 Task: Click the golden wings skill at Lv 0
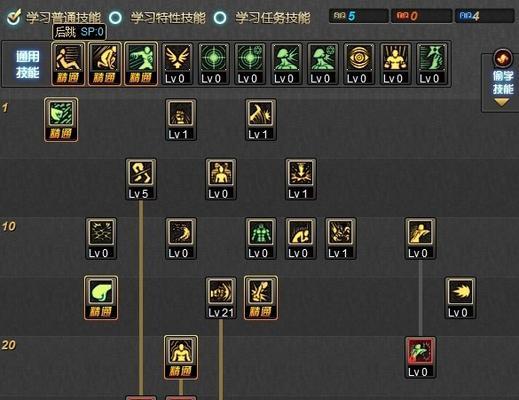click(x=177, y=64)
